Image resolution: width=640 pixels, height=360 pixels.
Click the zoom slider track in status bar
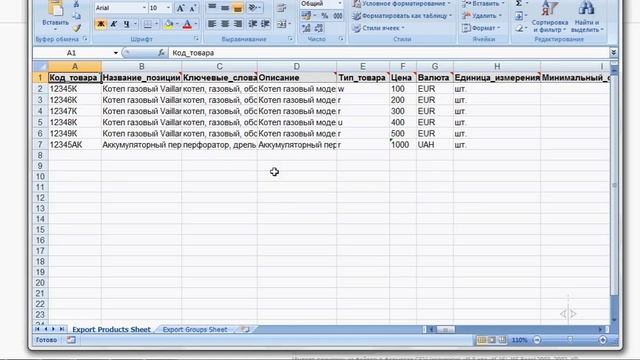570,340
